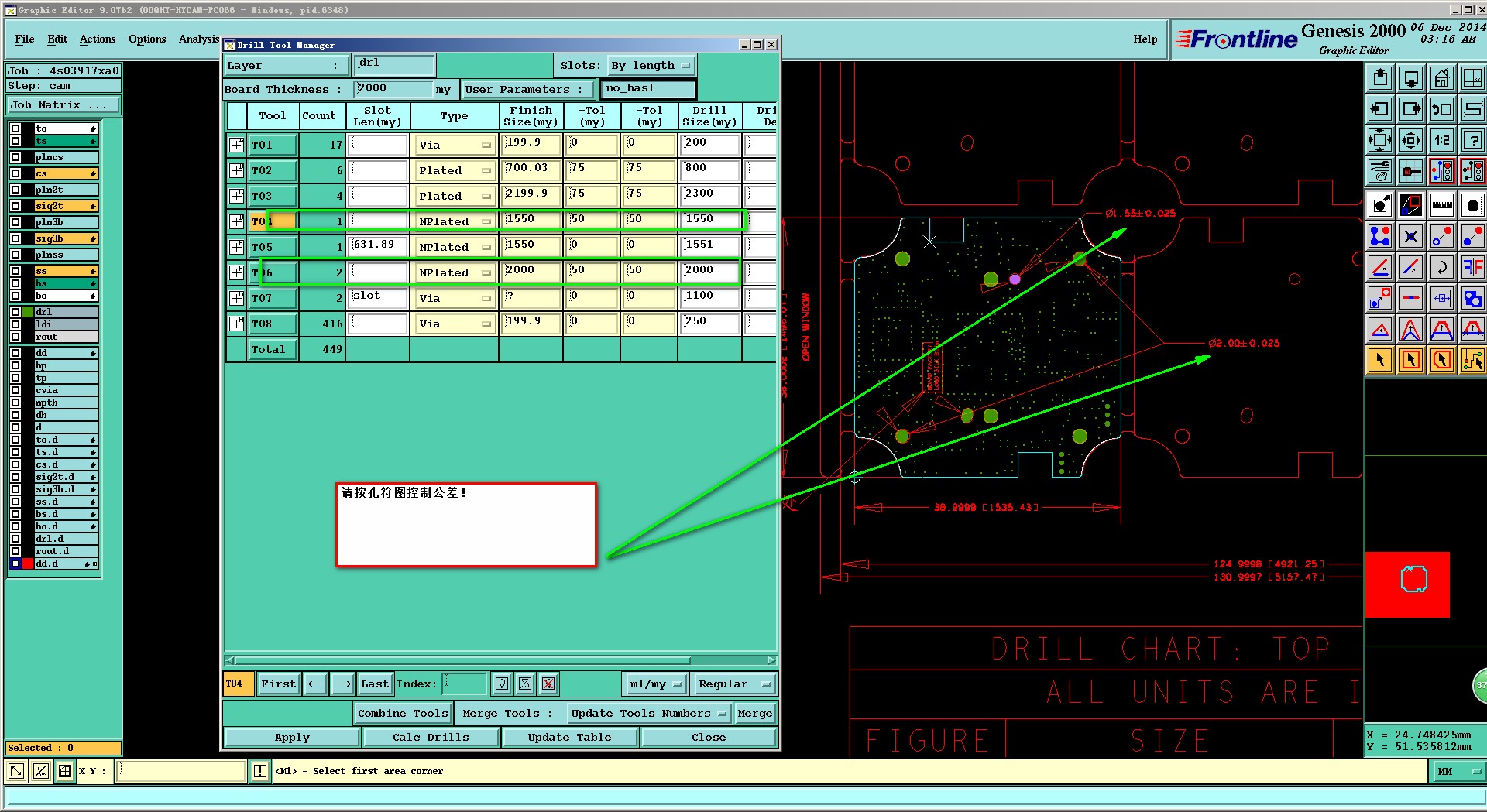Open the Actions menu

point(98,39)
